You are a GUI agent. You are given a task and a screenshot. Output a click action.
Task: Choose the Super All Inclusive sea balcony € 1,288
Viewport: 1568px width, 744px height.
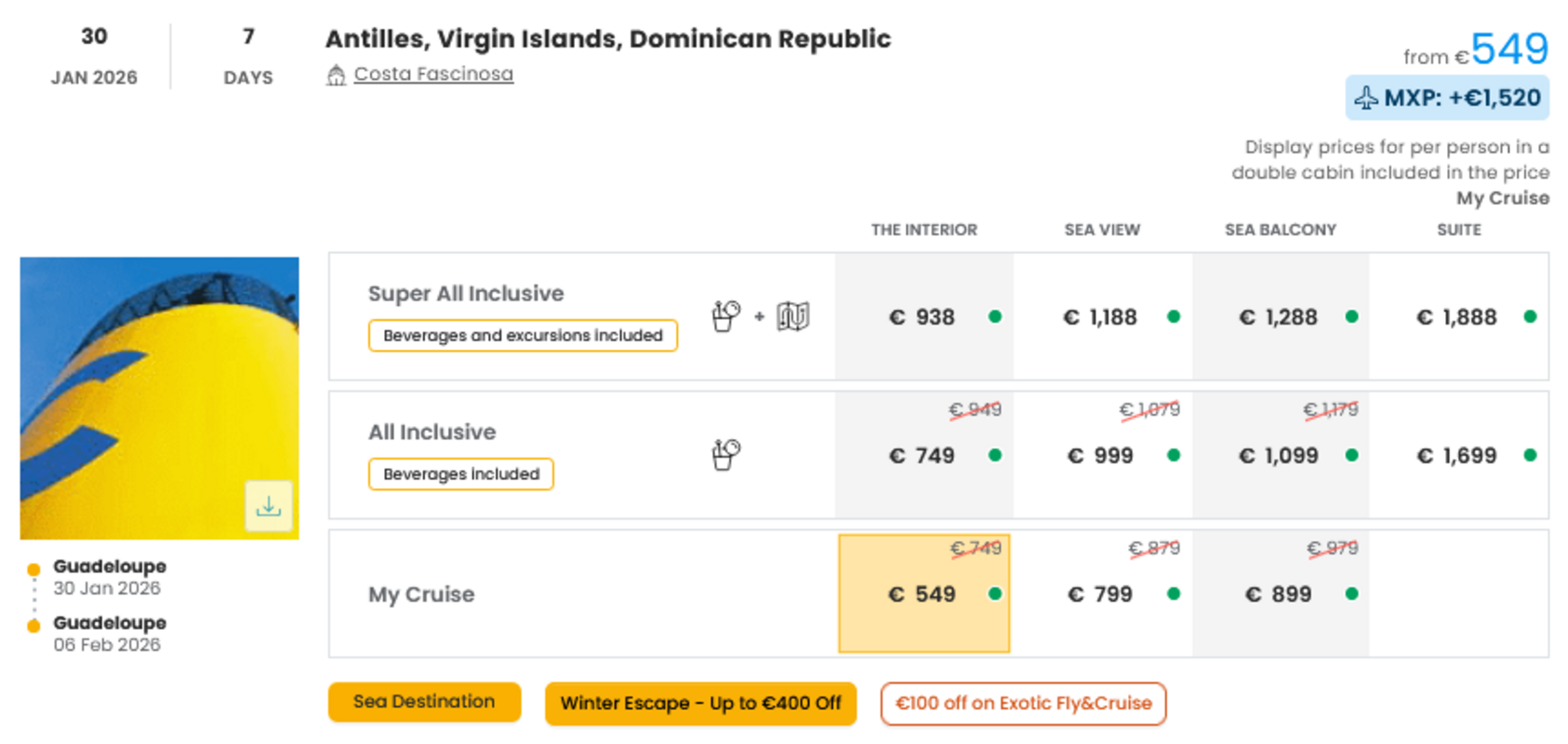click(1281, 316)
